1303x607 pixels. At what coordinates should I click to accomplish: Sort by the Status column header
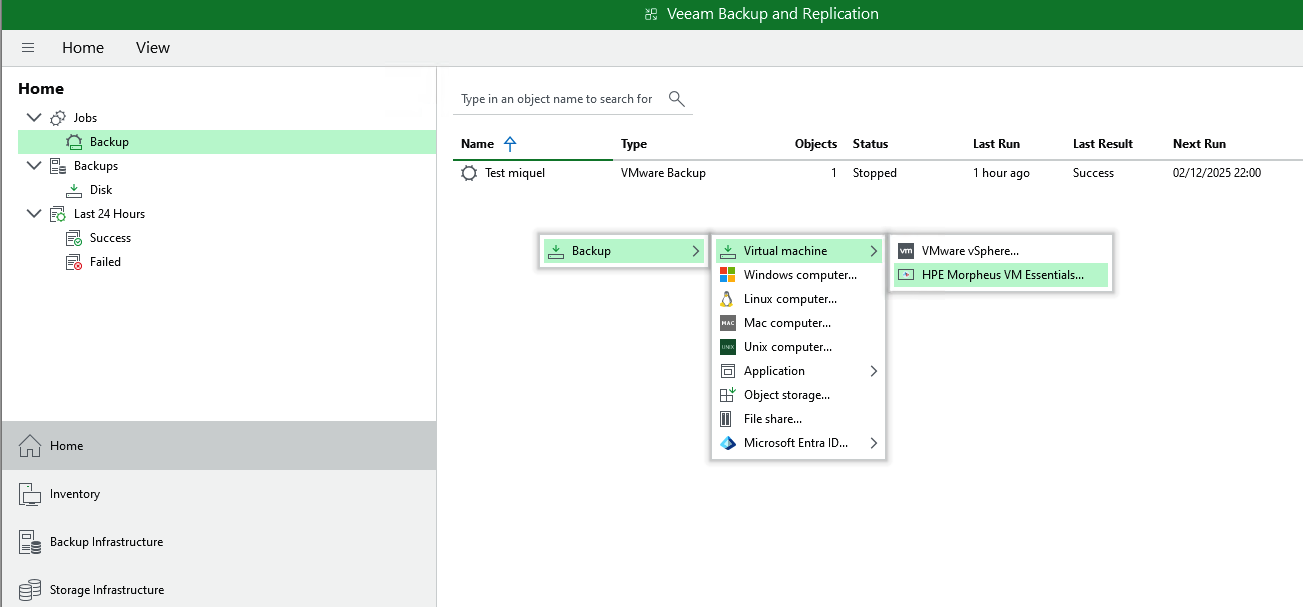click(x=870, y=144)
